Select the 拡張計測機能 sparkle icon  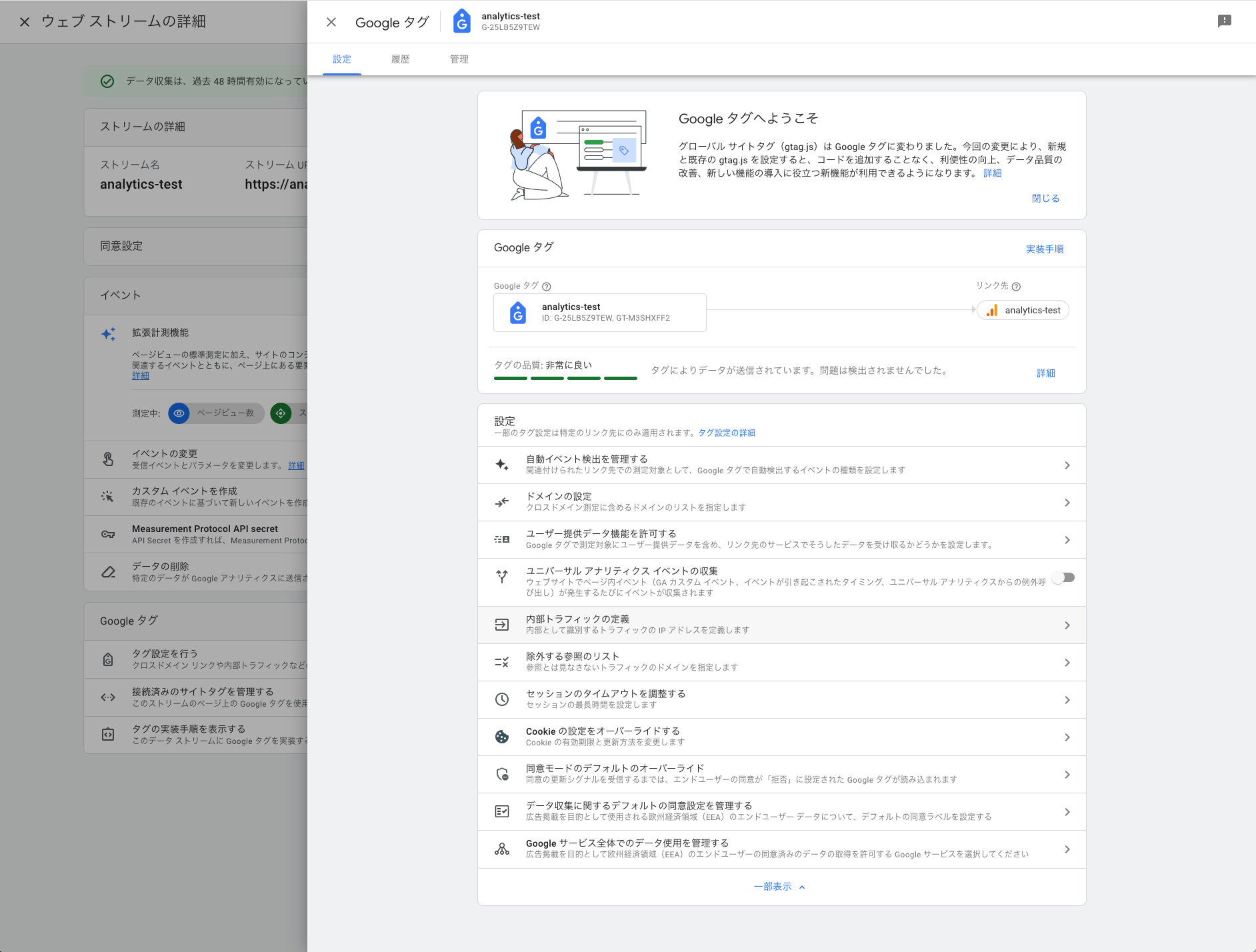coord(109,334)
